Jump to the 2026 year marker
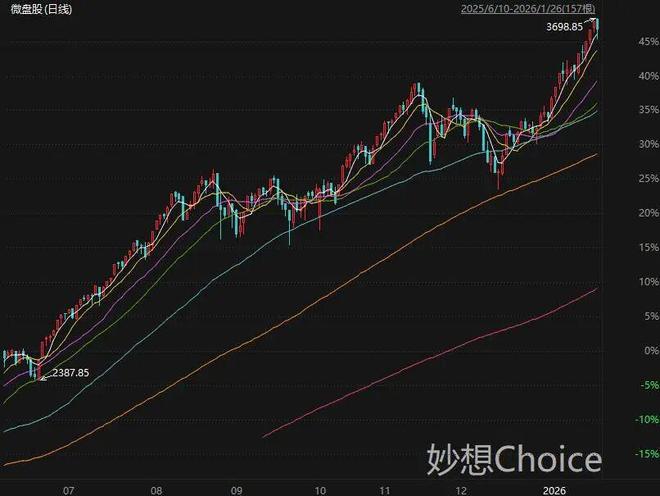The height and width of the screenshot is (496, 660). [x=556, y=490]
